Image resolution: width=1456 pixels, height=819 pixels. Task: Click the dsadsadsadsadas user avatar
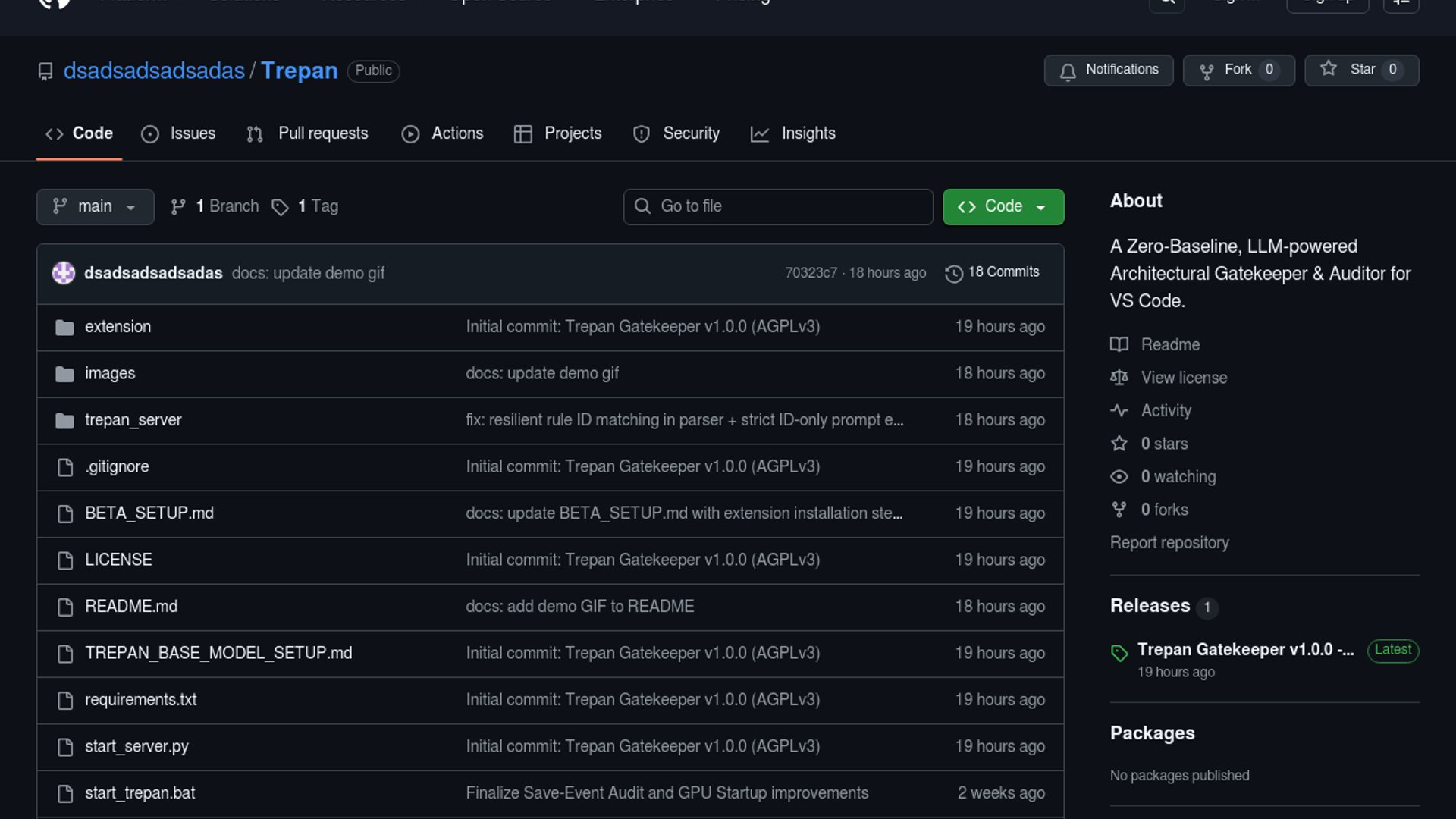(x=64, y=273)
